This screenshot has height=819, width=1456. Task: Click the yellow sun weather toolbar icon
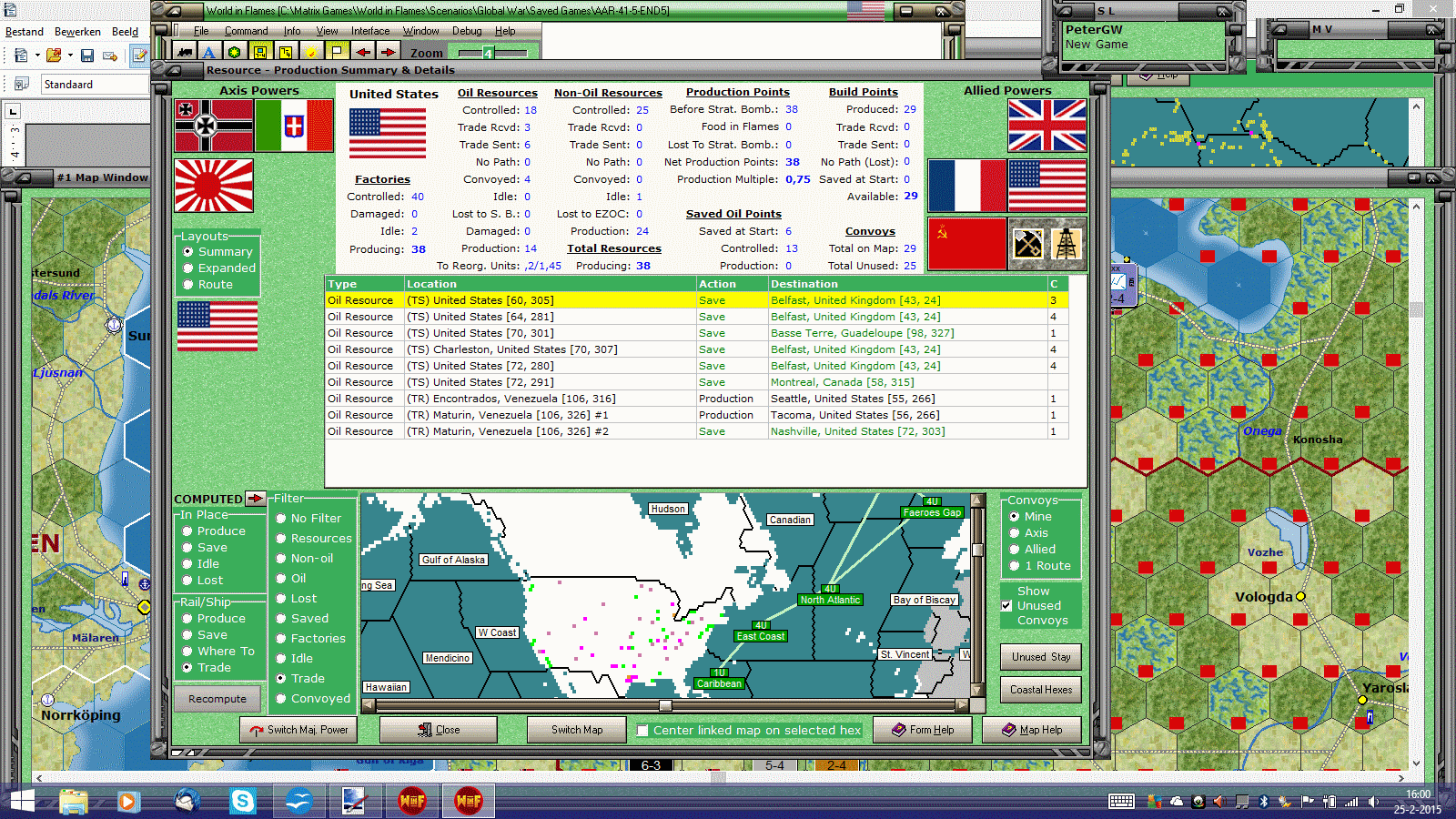click(x=311, y=53)
